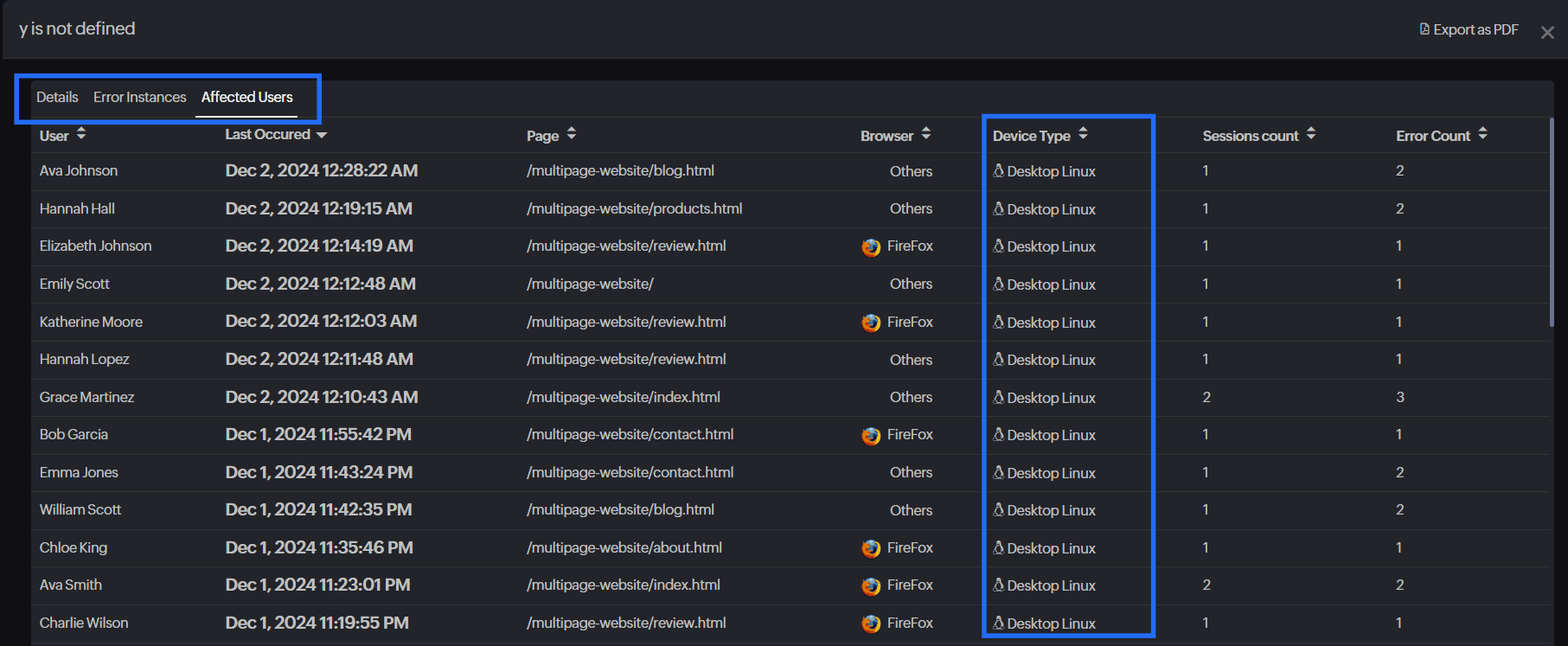This screenshot has width=1568, height=646.
Task: Select user Katherine Moore
Action: [x=91, y=322]
